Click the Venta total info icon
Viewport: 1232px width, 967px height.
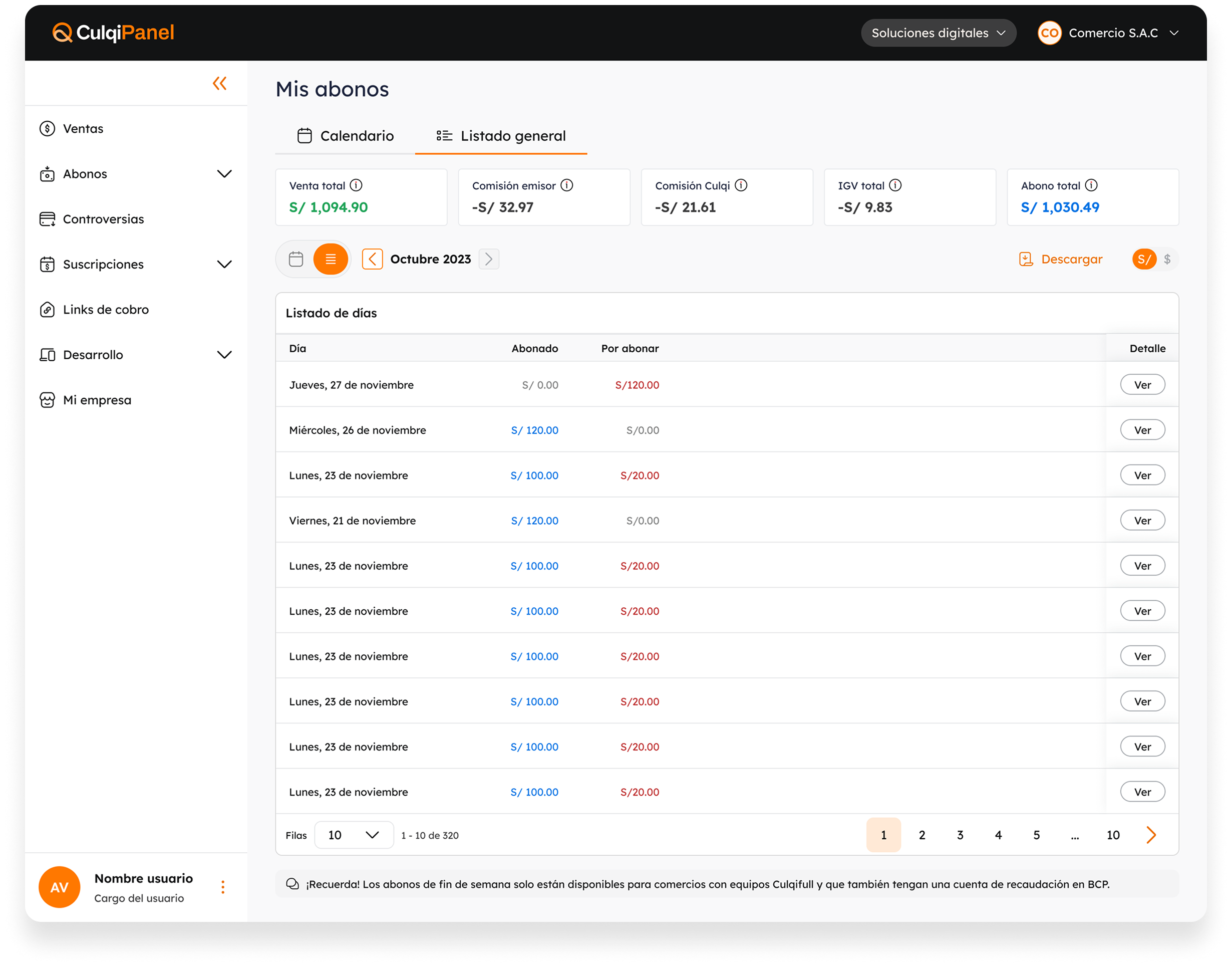[356, 185]
